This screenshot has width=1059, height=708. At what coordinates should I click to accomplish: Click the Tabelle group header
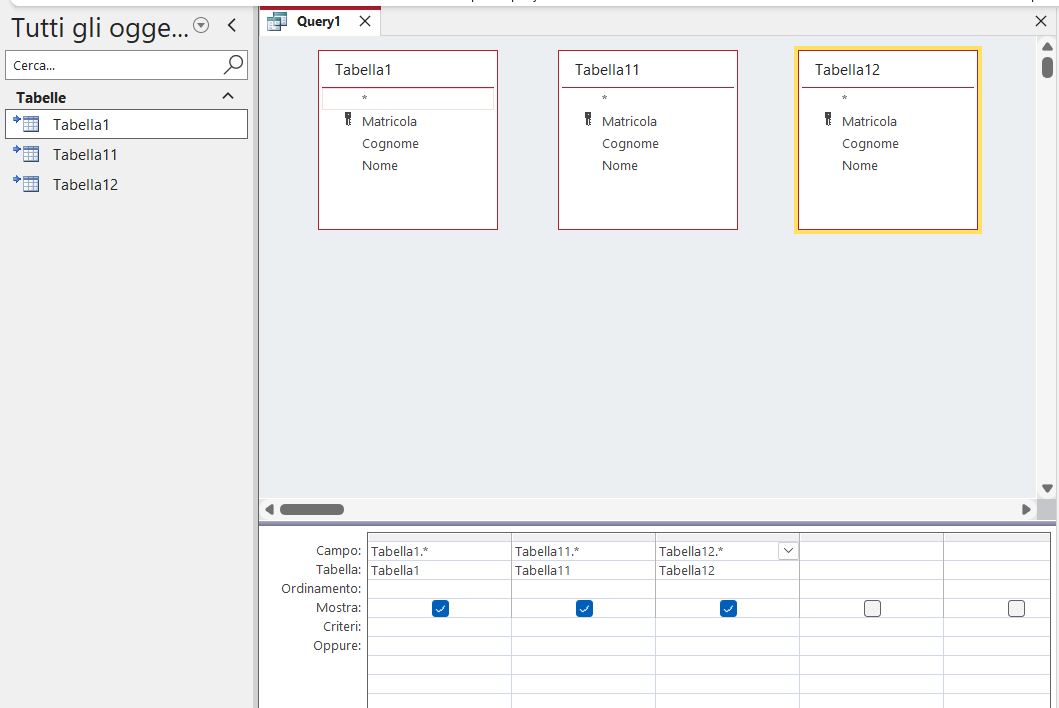(126, 97)
